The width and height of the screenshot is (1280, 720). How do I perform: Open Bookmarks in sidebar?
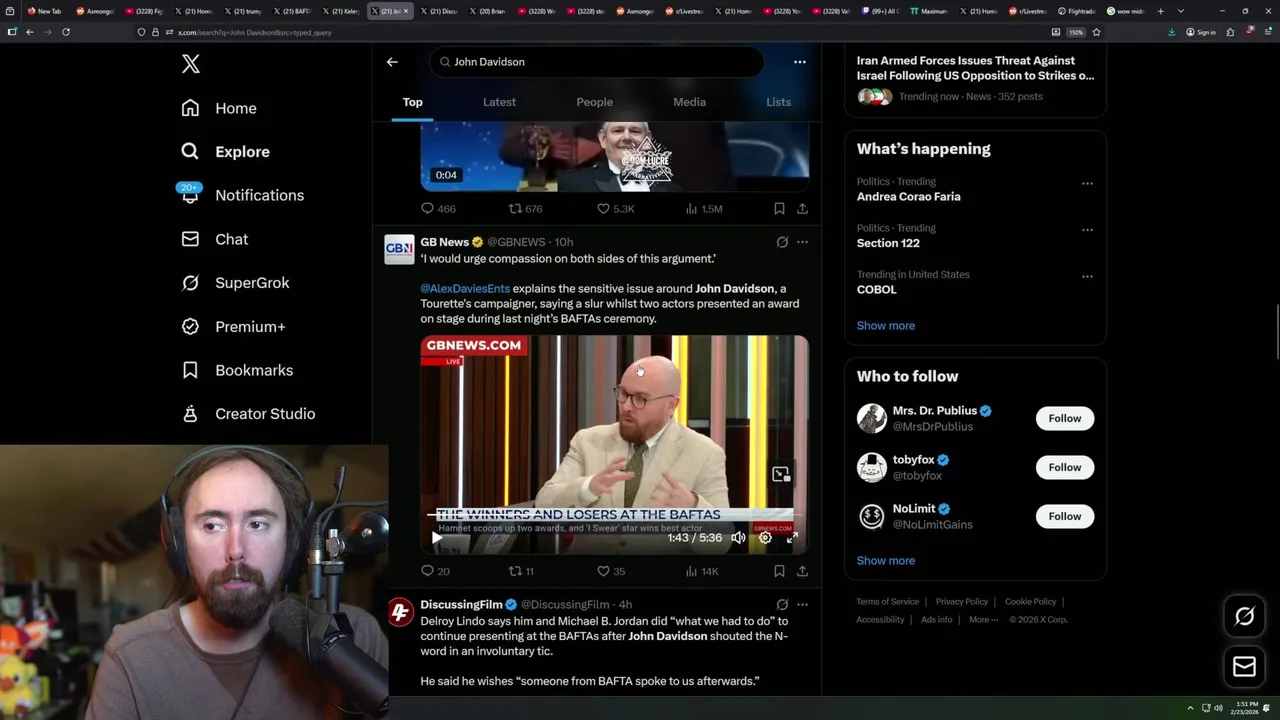(x=237, y=370)
